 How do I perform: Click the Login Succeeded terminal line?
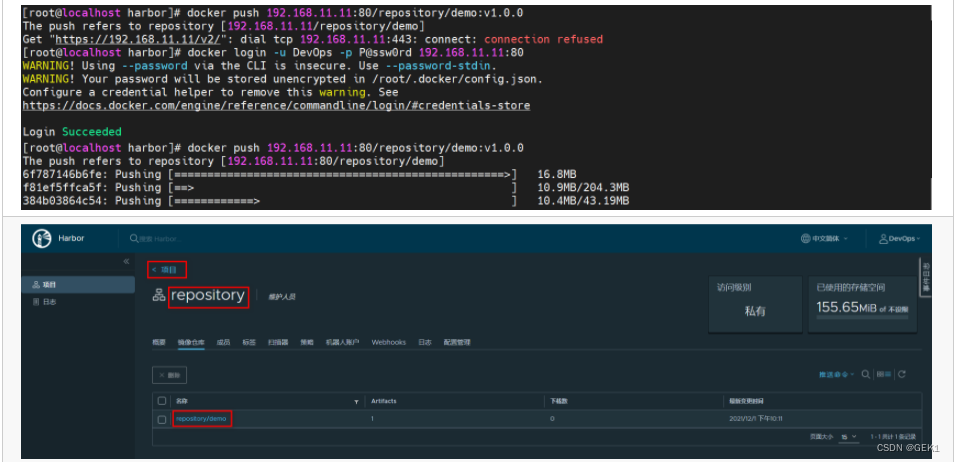point(72,131)
